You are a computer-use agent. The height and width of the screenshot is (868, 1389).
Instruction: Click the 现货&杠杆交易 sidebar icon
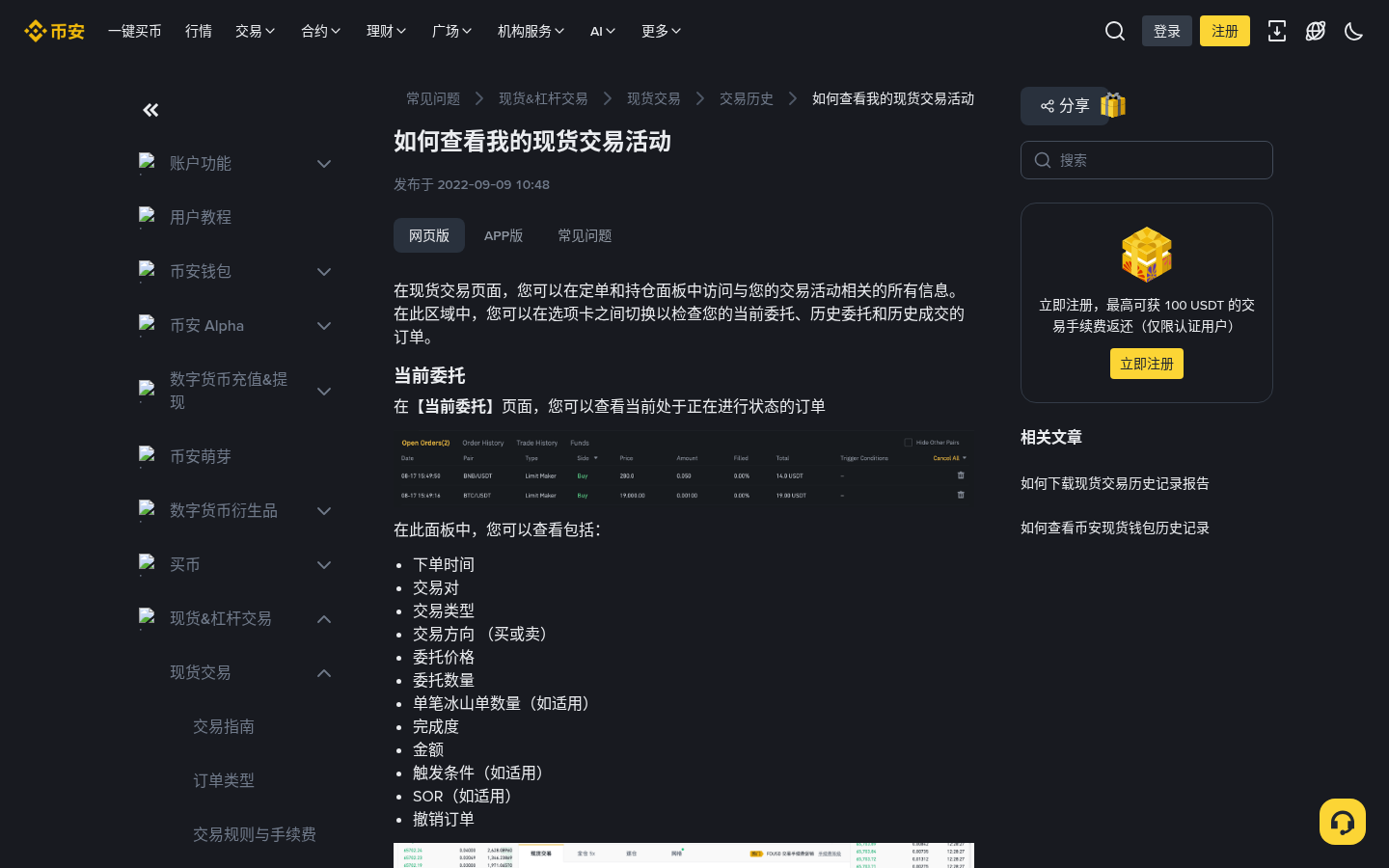(147, 619)
